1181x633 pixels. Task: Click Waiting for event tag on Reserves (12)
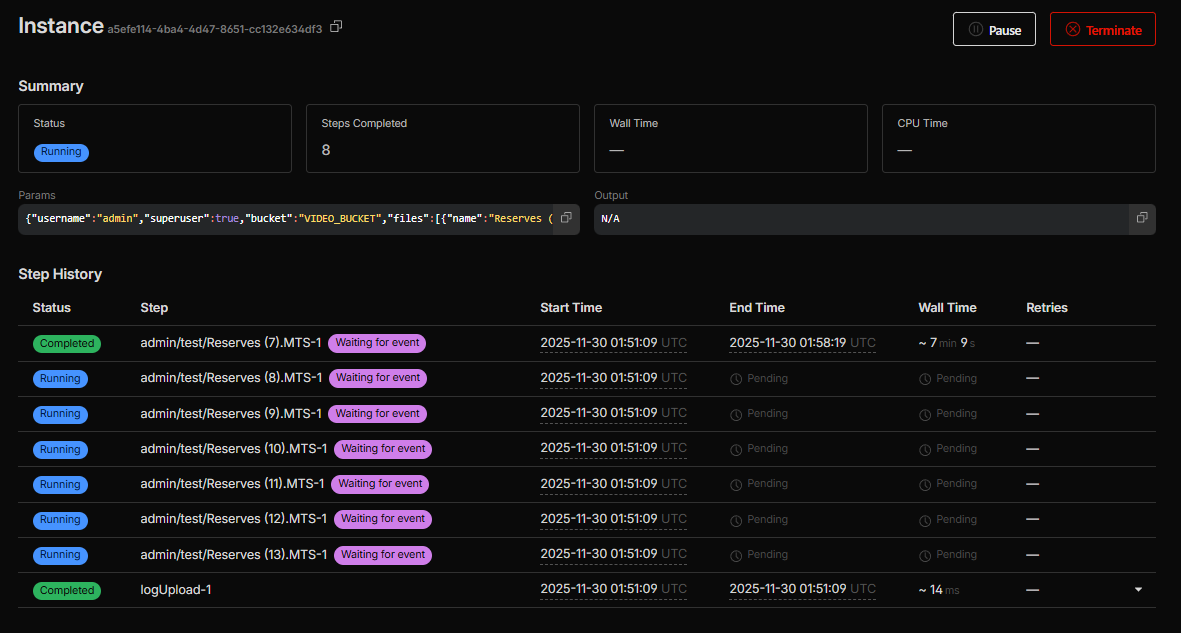point(383,519)
